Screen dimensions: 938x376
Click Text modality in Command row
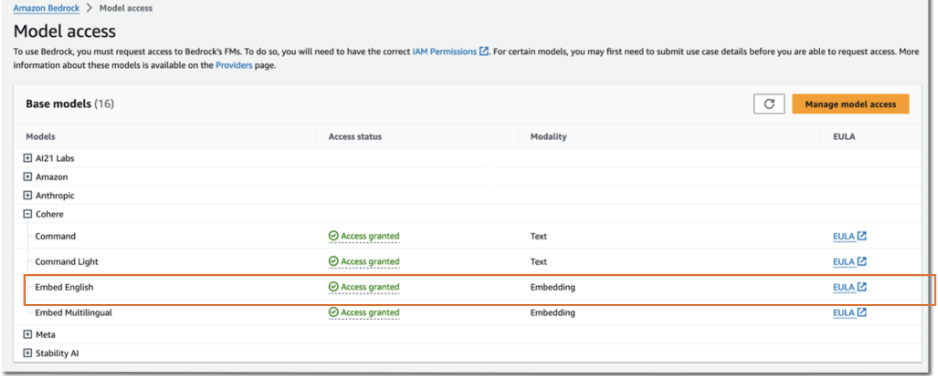(538, 236)
